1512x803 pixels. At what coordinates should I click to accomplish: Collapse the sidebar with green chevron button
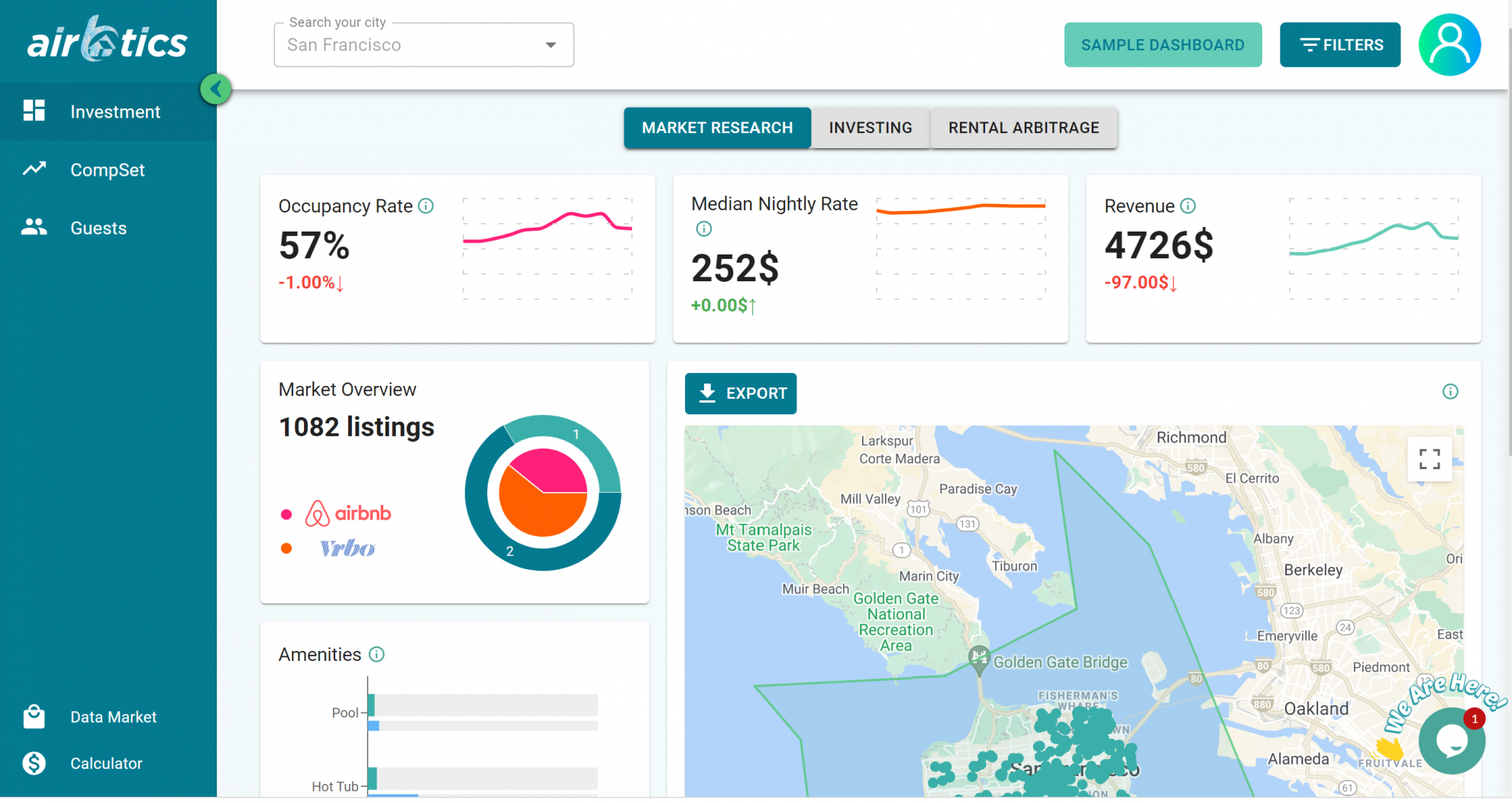coord(216,89)
